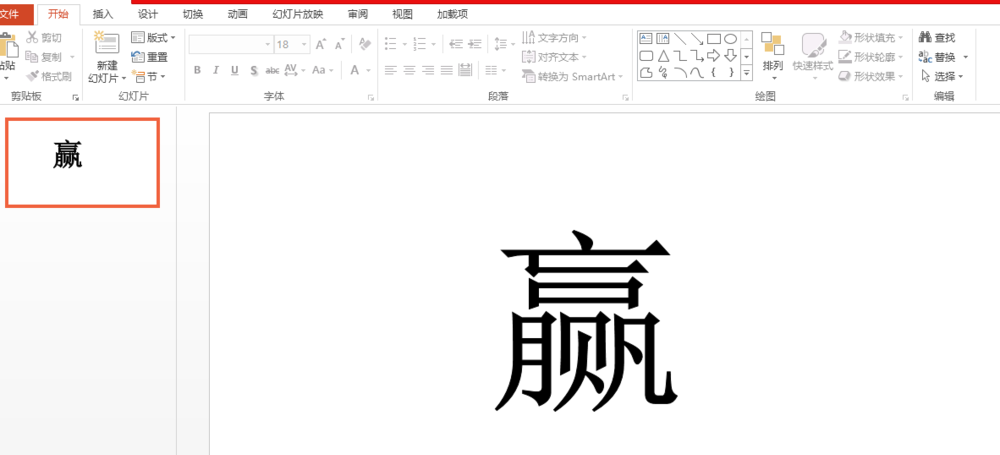Select the vertical text box shape
The height and width of the screenshot is (455, 1000).
663,39
